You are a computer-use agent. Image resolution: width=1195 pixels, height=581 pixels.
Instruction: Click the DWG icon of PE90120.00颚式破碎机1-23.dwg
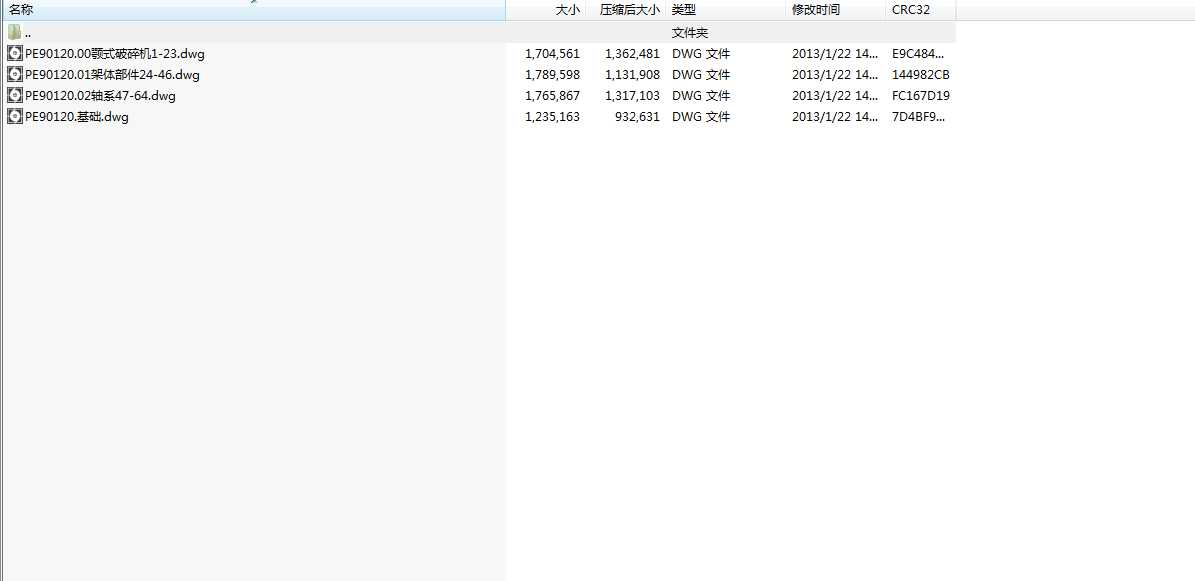(14, 53)
